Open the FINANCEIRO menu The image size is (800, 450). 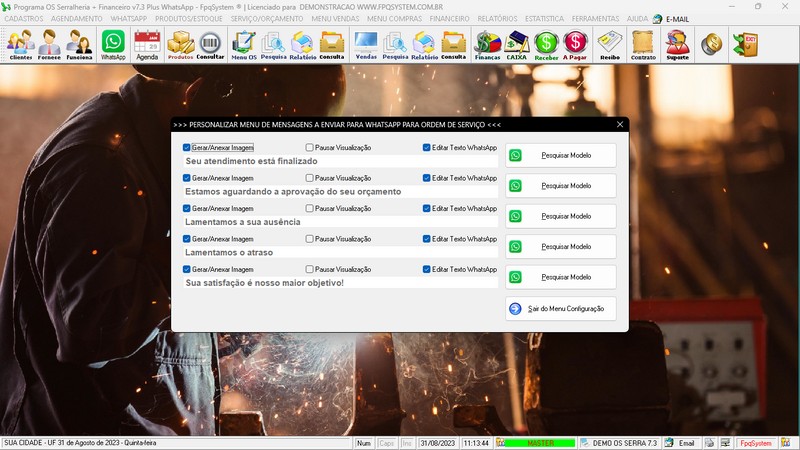coord(449,19)
